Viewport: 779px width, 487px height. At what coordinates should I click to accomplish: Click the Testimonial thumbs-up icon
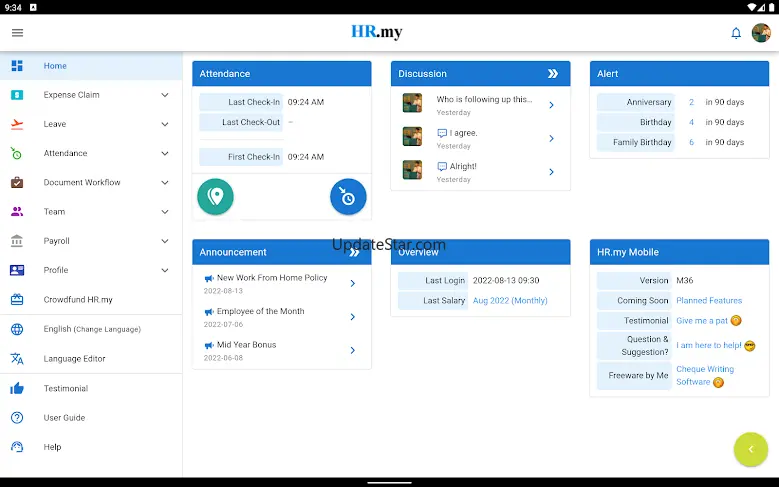pyautogui.click(x=17, y=388)
